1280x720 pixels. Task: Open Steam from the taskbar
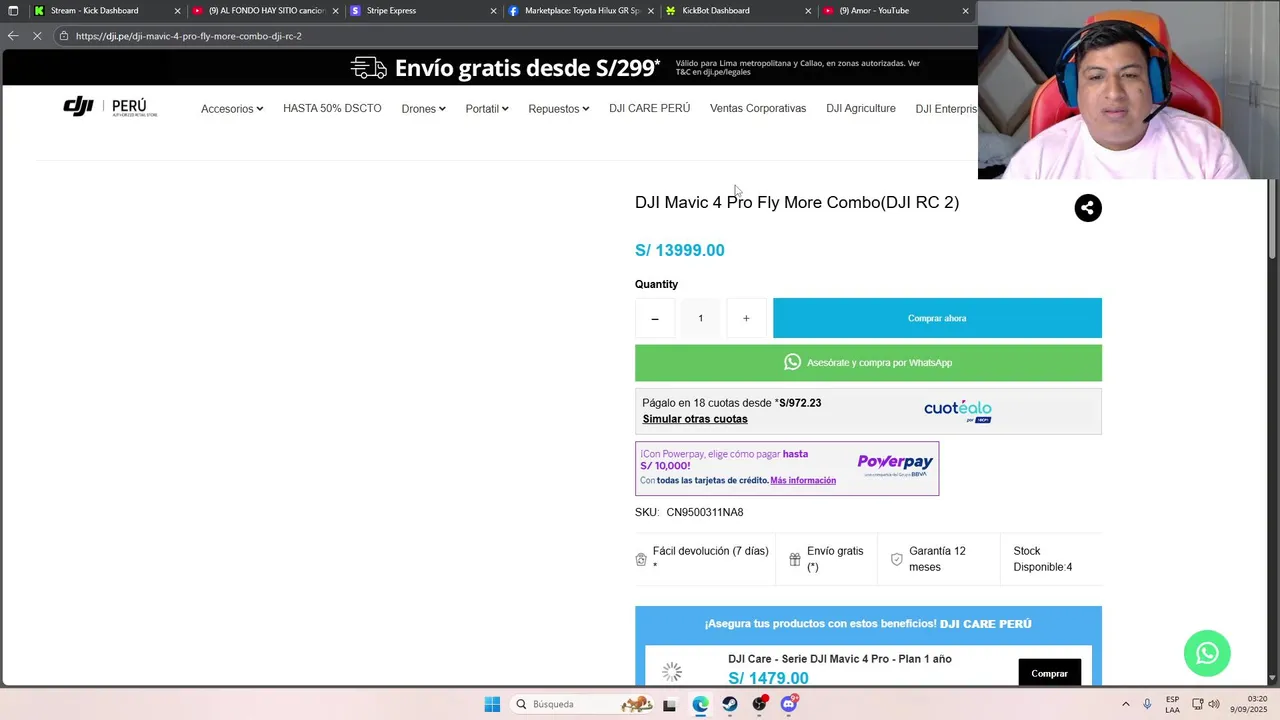coord(730,704)
